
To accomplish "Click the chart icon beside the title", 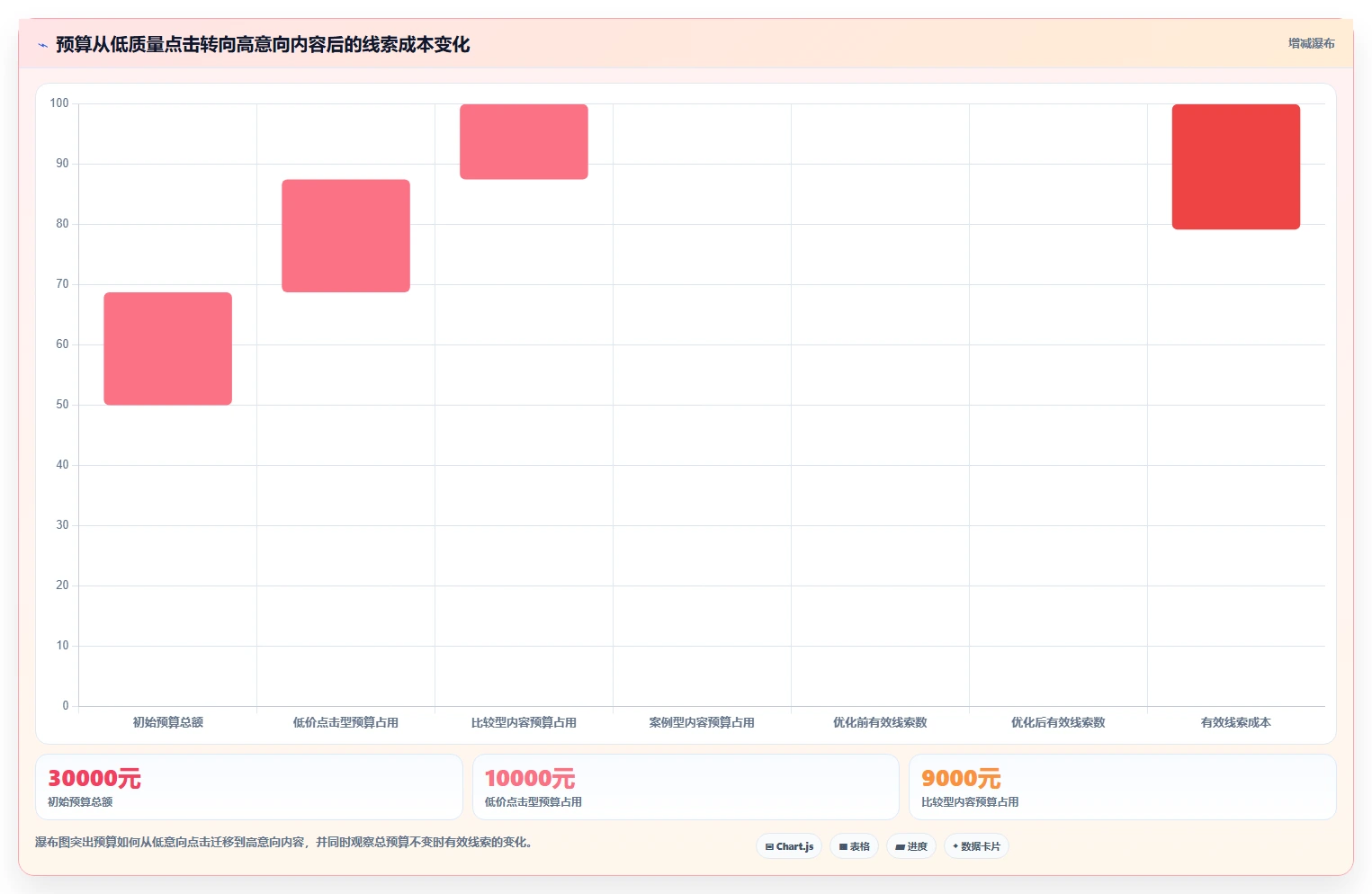I will pos(42,45).
